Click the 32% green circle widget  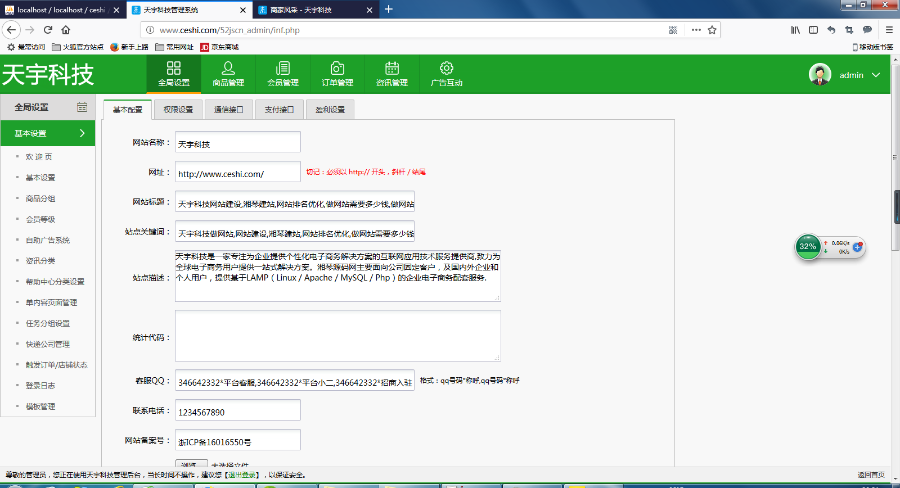[x=808, y=246]
